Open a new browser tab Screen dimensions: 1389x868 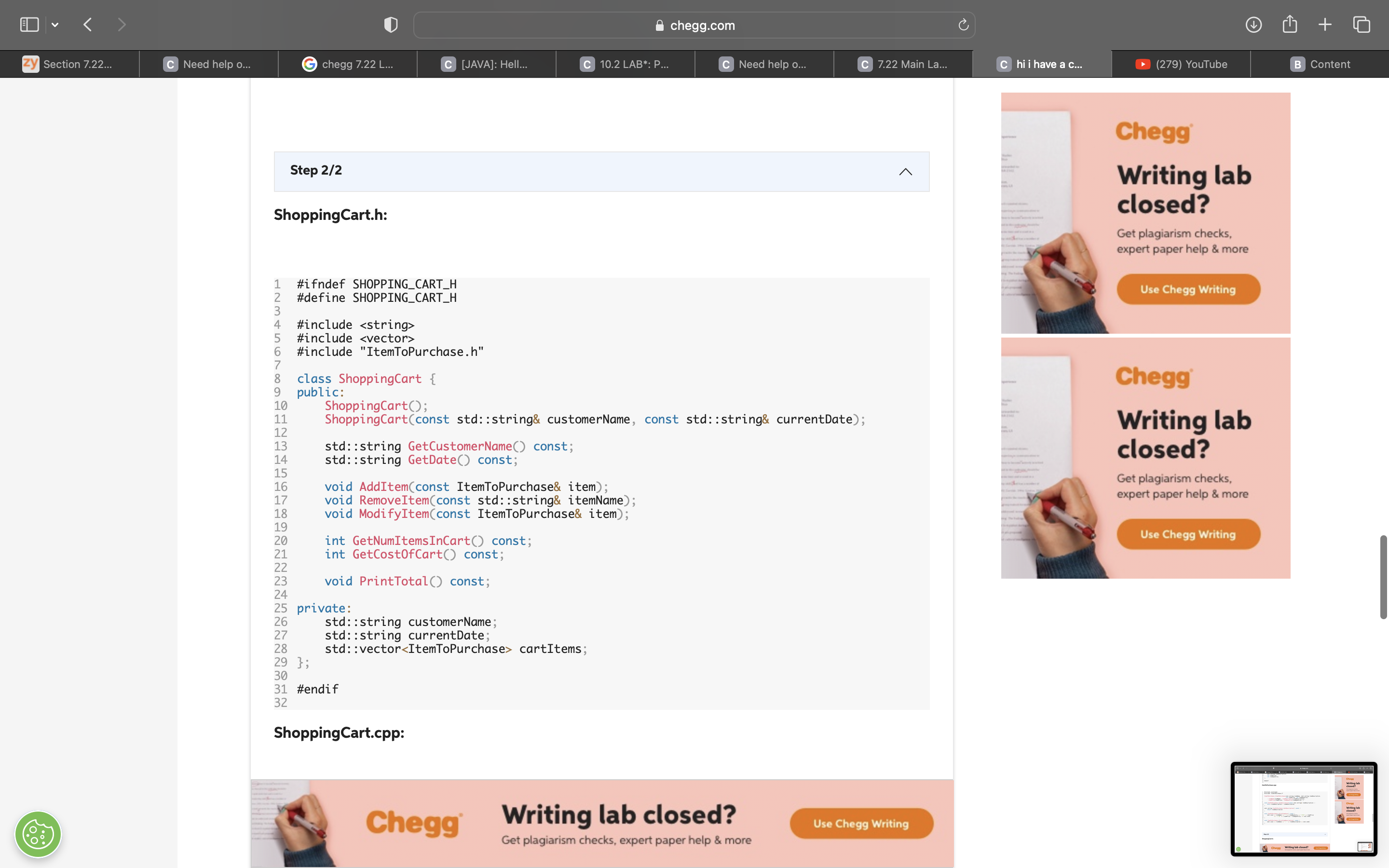pos(1325,24)
